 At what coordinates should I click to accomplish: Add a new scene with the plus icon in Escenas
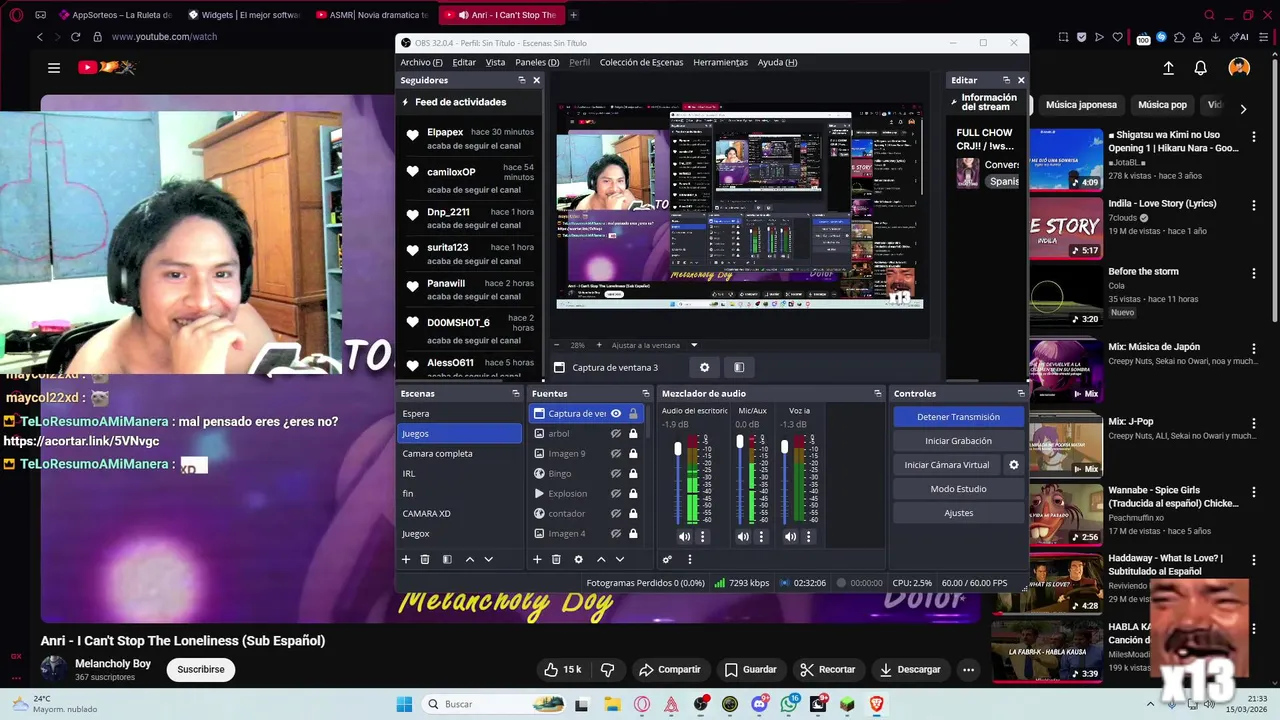click(x=406, y=559)
